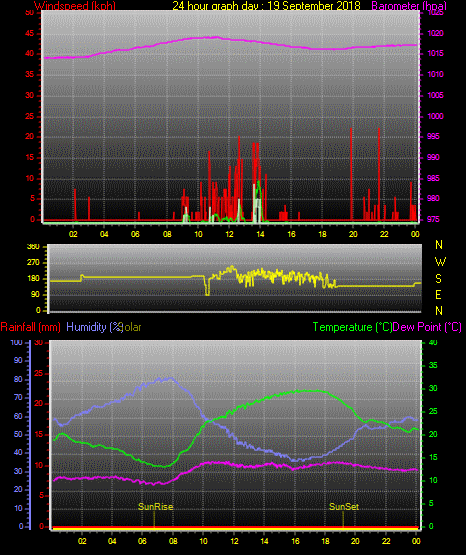Click the 45 kph windspeed scale value
This screenshot has height=555, width=466.
point(30,34)
